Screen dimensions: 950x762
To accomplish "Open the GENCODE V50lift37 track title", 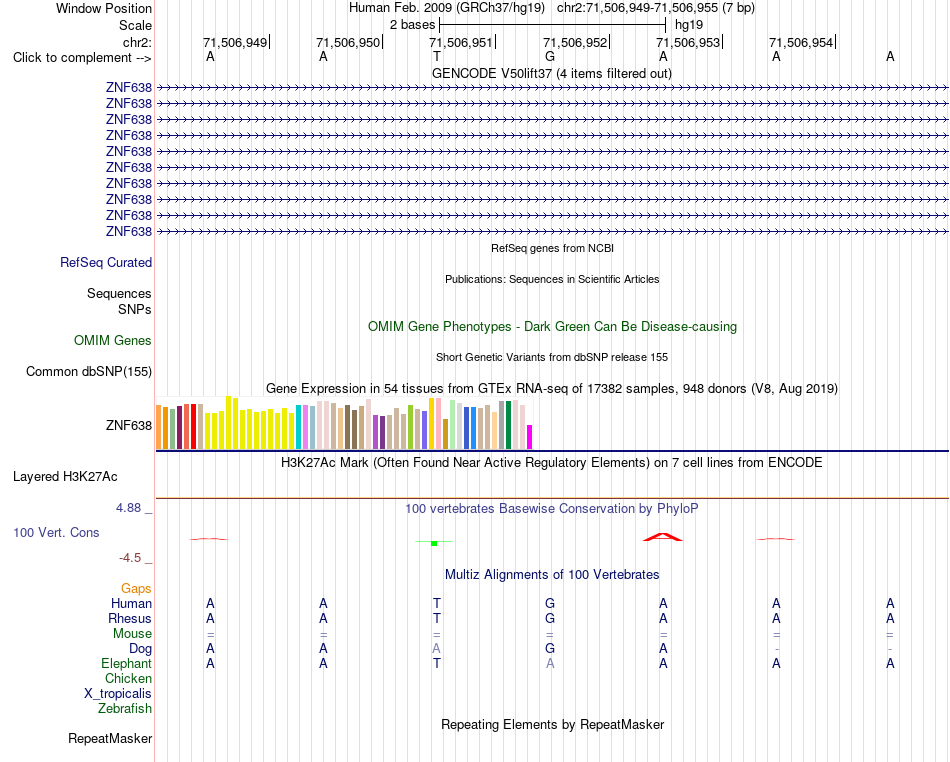I will point(551,73).
